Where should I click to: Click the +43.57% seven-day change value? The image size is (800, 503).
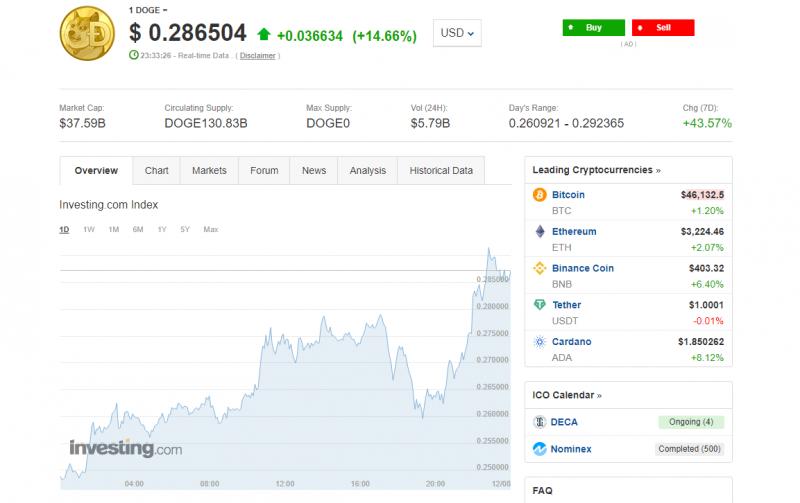pos(707,123)
